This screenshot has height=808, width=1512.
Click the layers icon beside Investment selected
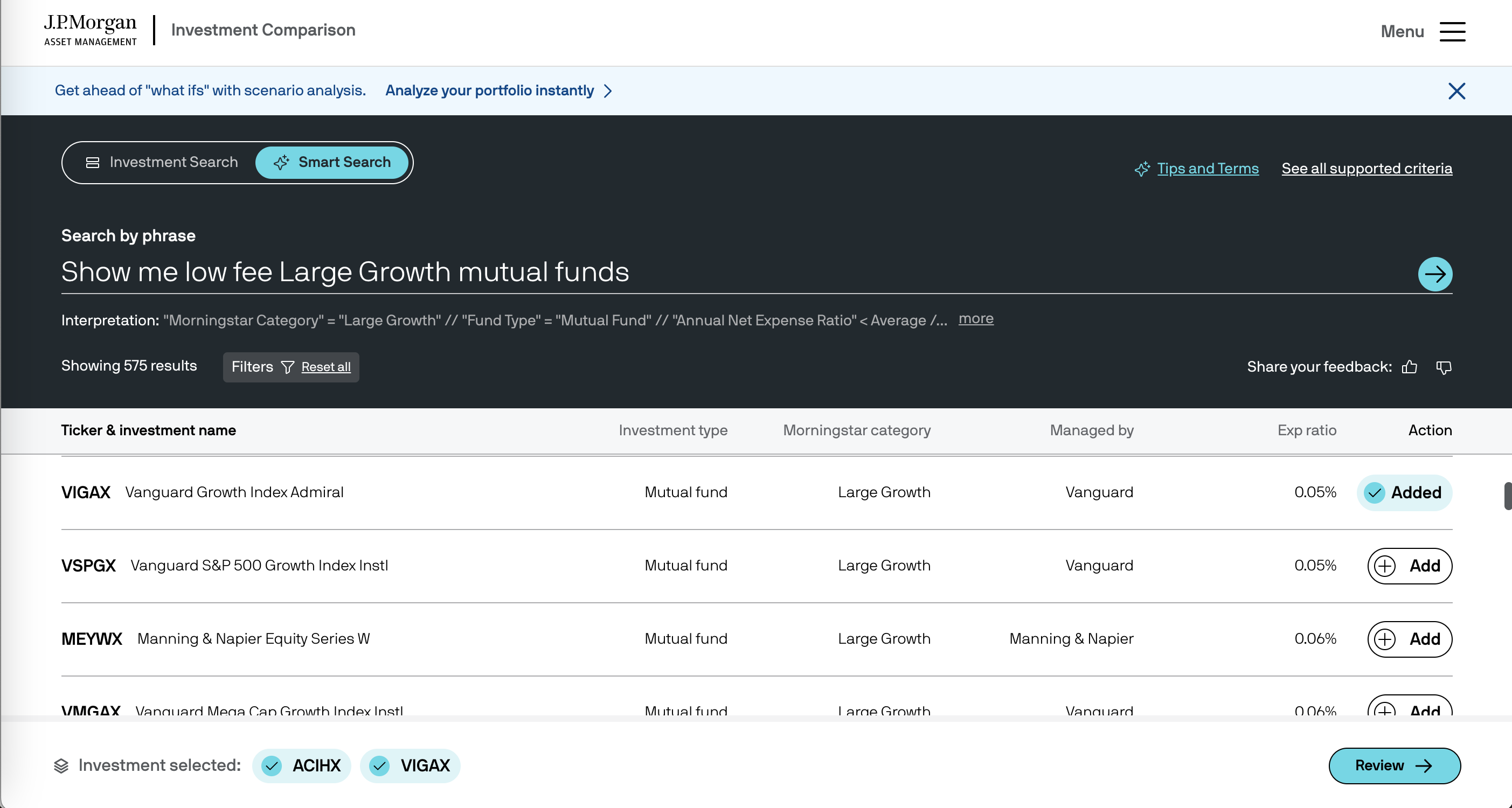[x=61, y=766]
